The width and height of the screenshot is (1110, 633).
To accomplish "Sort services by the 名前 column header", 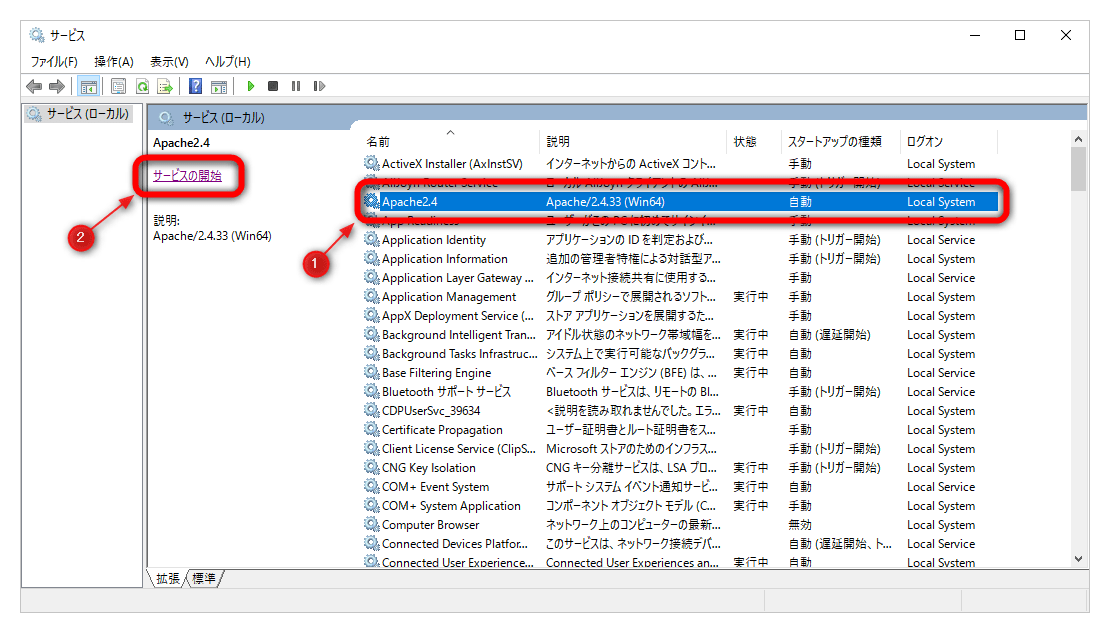I will pyautogui.click(x=377, y=140).
